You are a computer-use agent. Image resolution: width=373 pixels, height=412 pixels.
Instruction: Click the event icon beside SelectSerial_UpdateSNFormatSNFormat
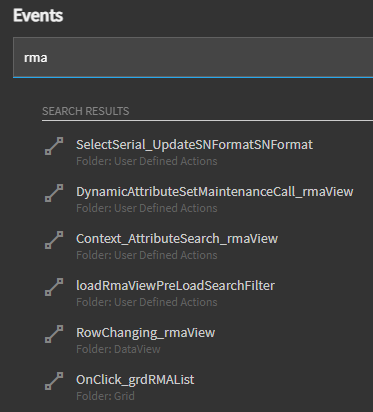click(x=54, y=146)
